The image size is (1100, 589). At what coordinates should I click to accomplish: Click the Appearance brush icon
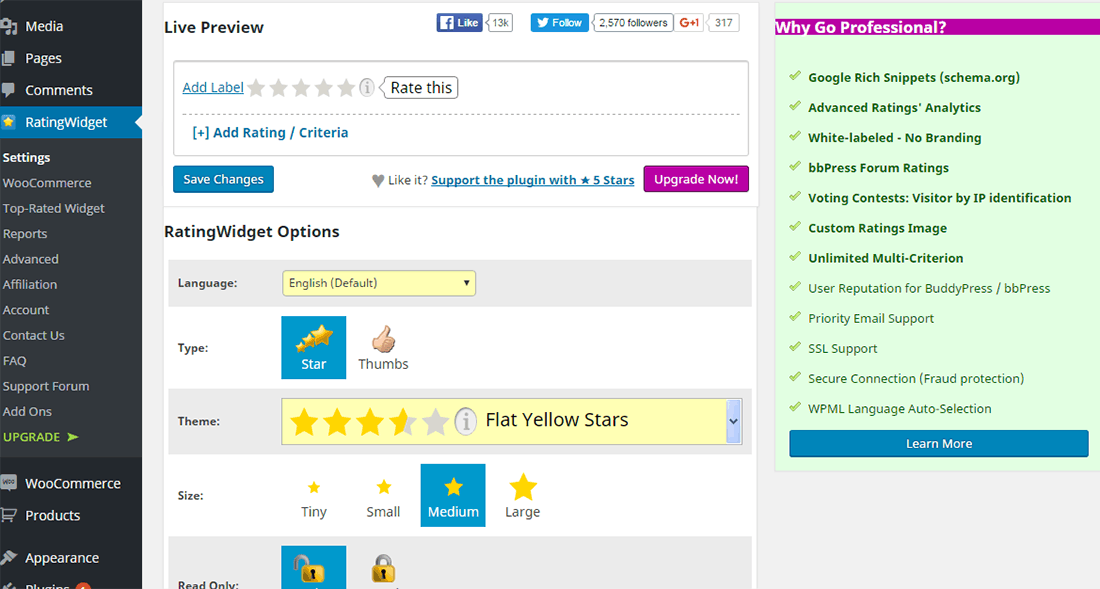8,557
